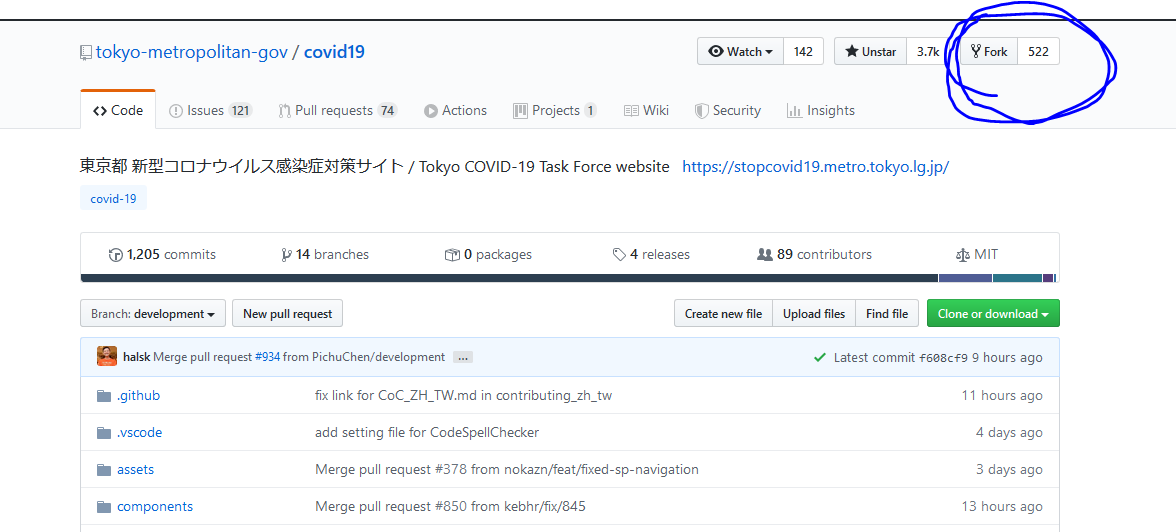Open the Projects tab
1176x532 pixels.
click(555, 110)
